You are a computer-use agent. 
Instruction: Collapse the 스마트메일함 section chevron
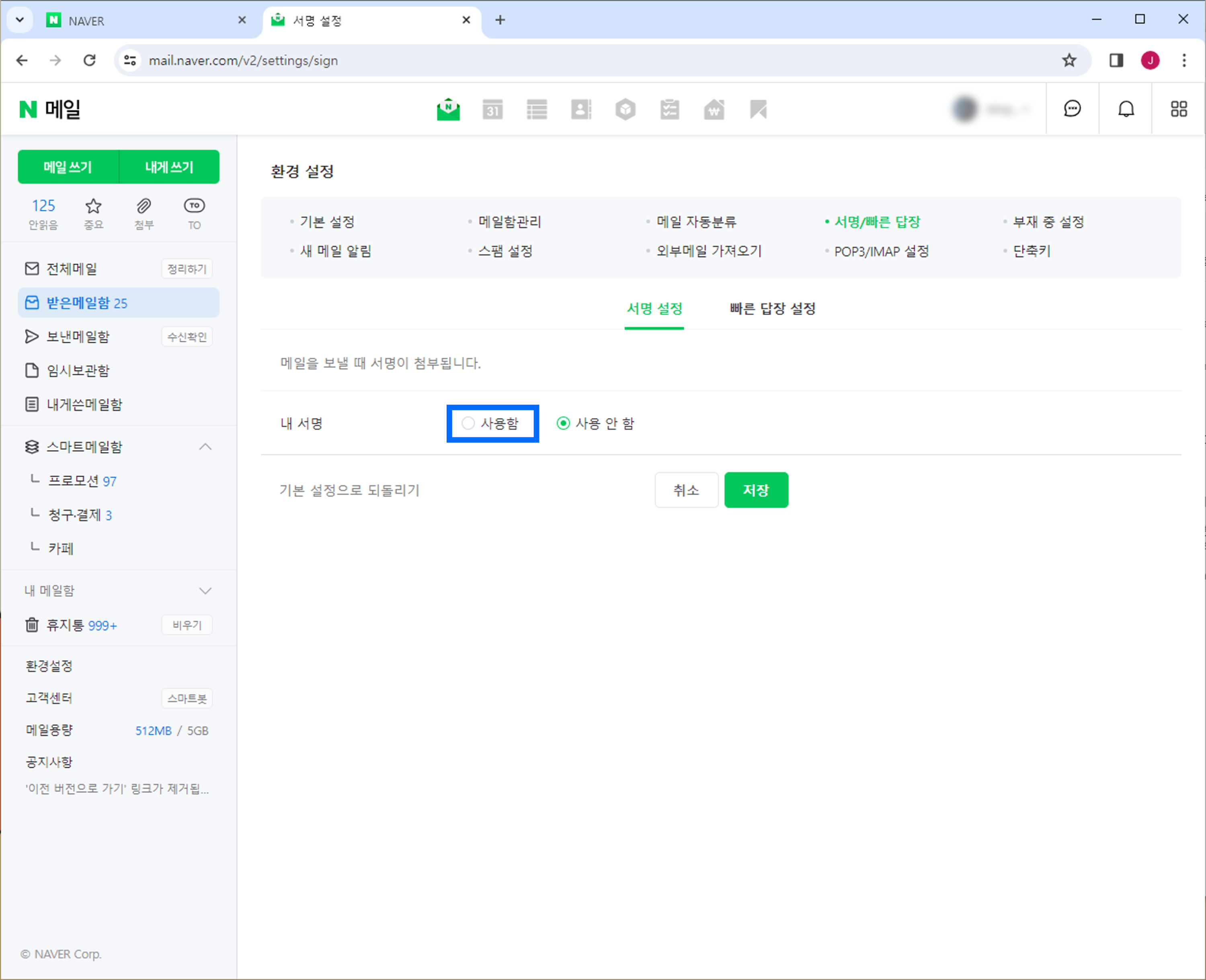tap(205, 447)
